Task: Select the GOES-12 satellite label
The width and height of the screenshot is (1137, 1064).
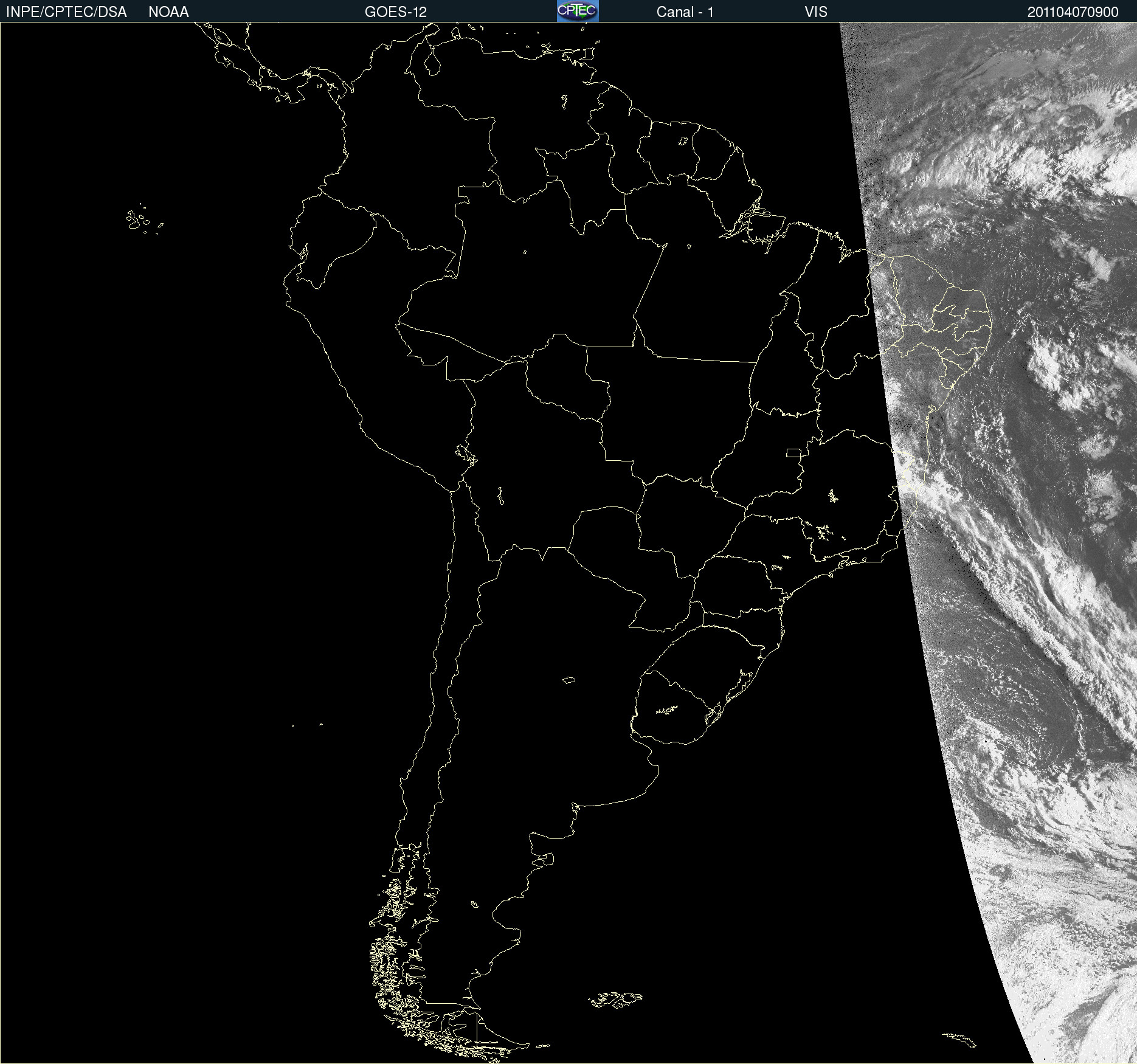Action: click(x=396, y=12)
